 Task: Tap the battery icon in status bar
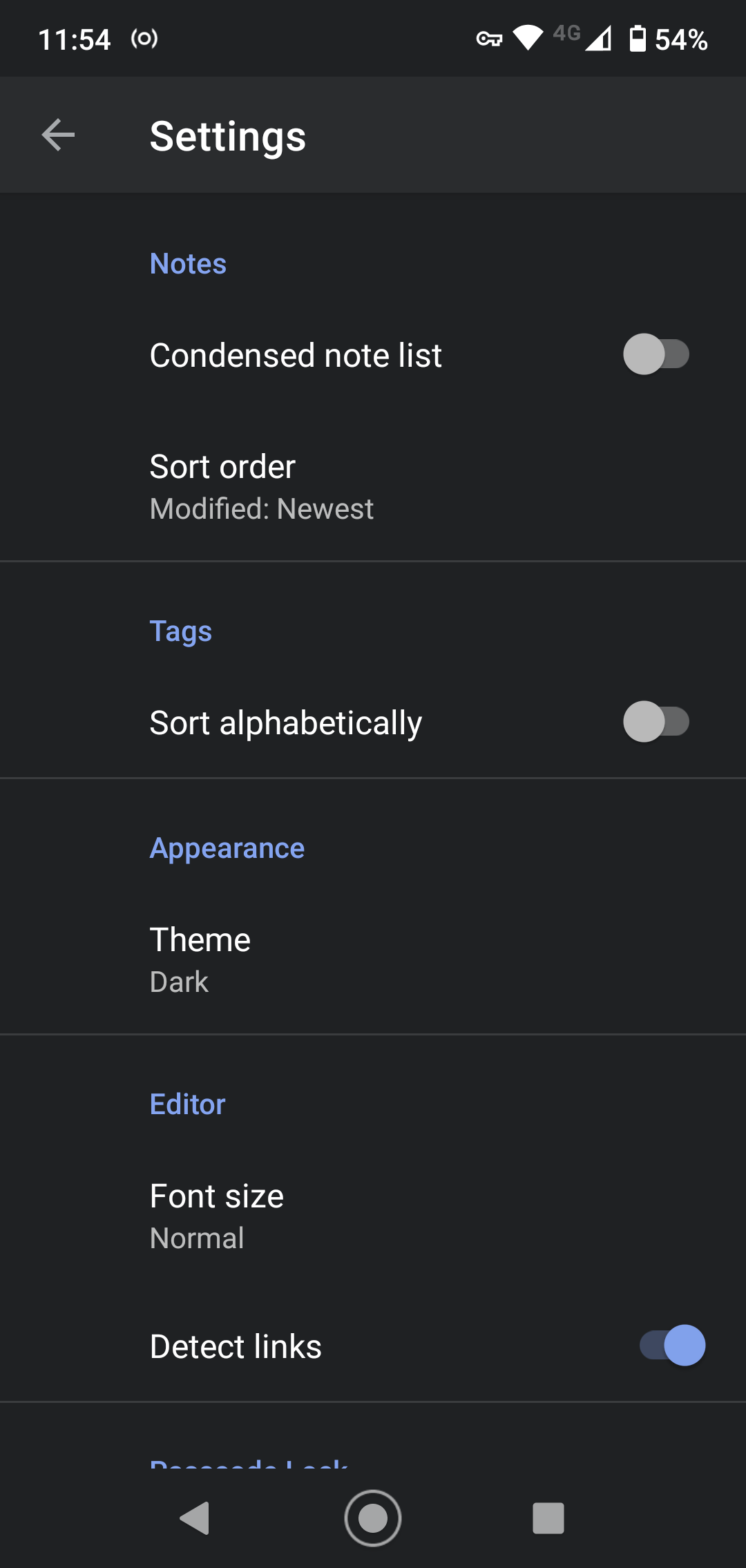pyautogui.click(x=638, y=39)
